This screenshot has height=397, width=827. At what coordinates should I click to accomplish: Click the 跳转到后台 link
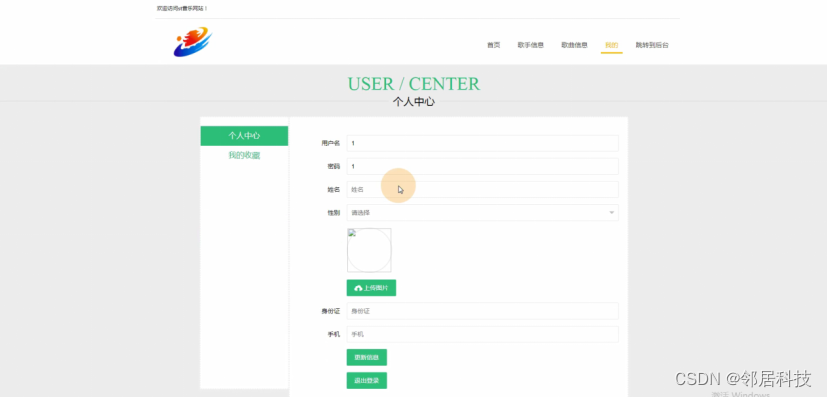point(652,45)
